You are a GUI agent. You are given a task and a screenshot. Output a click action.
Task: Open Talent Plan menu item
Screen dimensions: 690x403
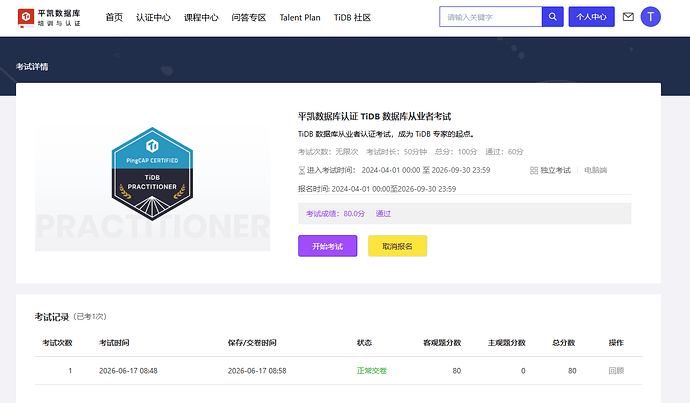(300, 18)
